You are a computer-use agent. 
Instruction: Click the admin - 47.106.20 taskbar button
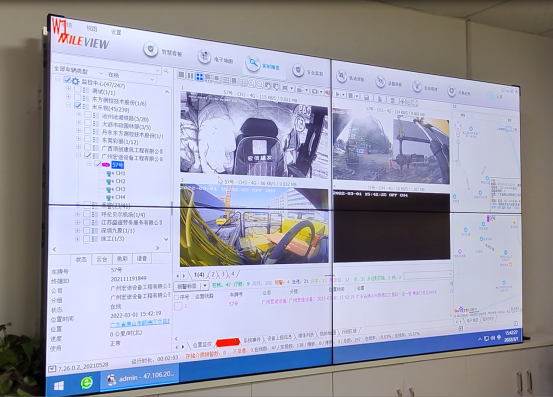[139, 377]
